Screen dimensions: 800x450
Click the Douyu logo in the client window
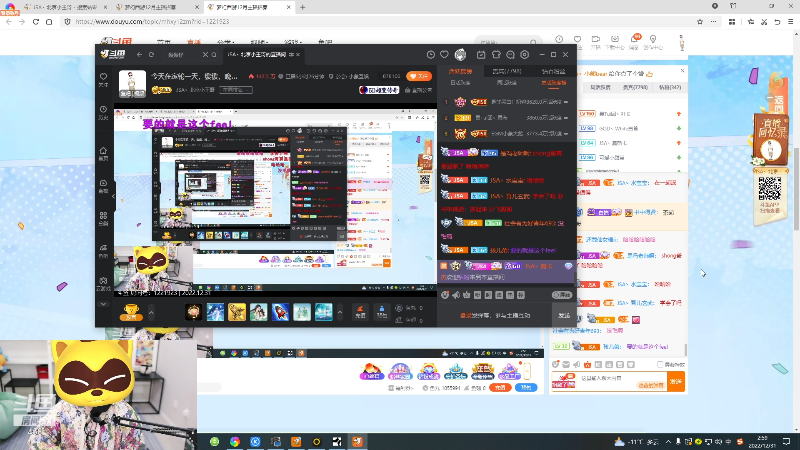tap(113, 54)
